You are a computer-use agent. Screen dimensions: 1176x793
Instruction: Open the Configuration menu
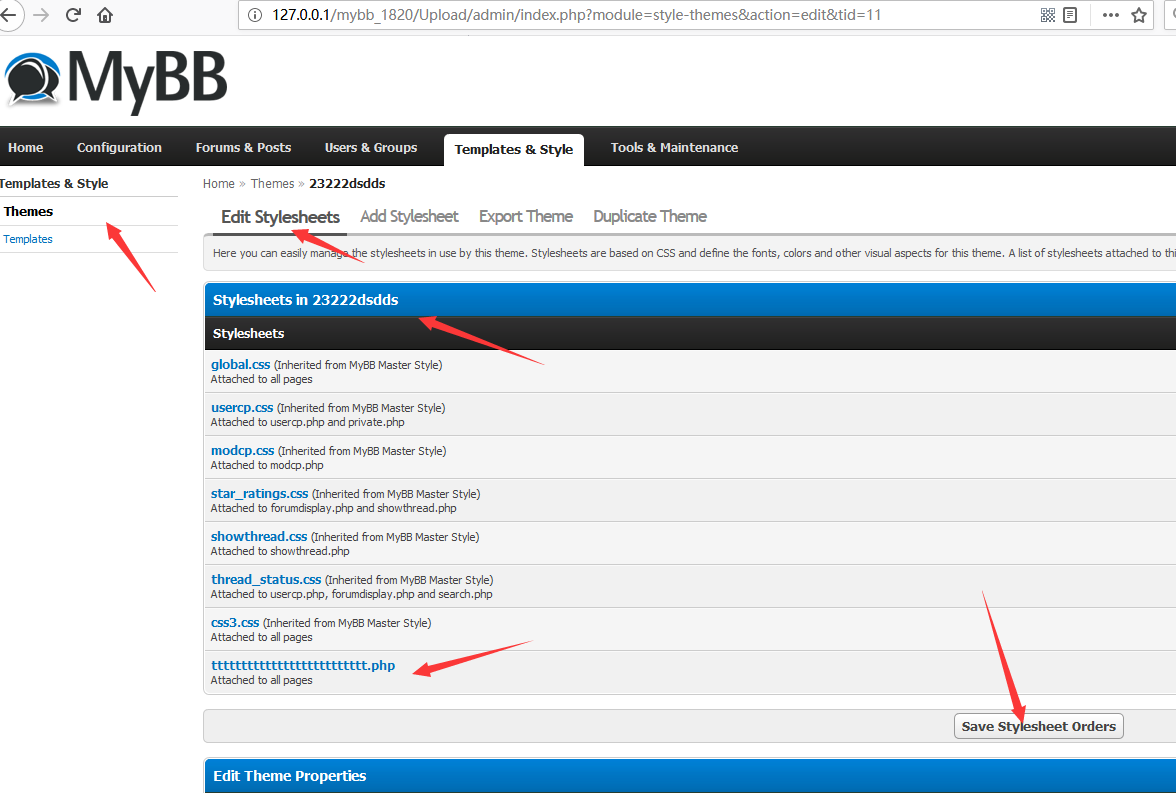119,148
